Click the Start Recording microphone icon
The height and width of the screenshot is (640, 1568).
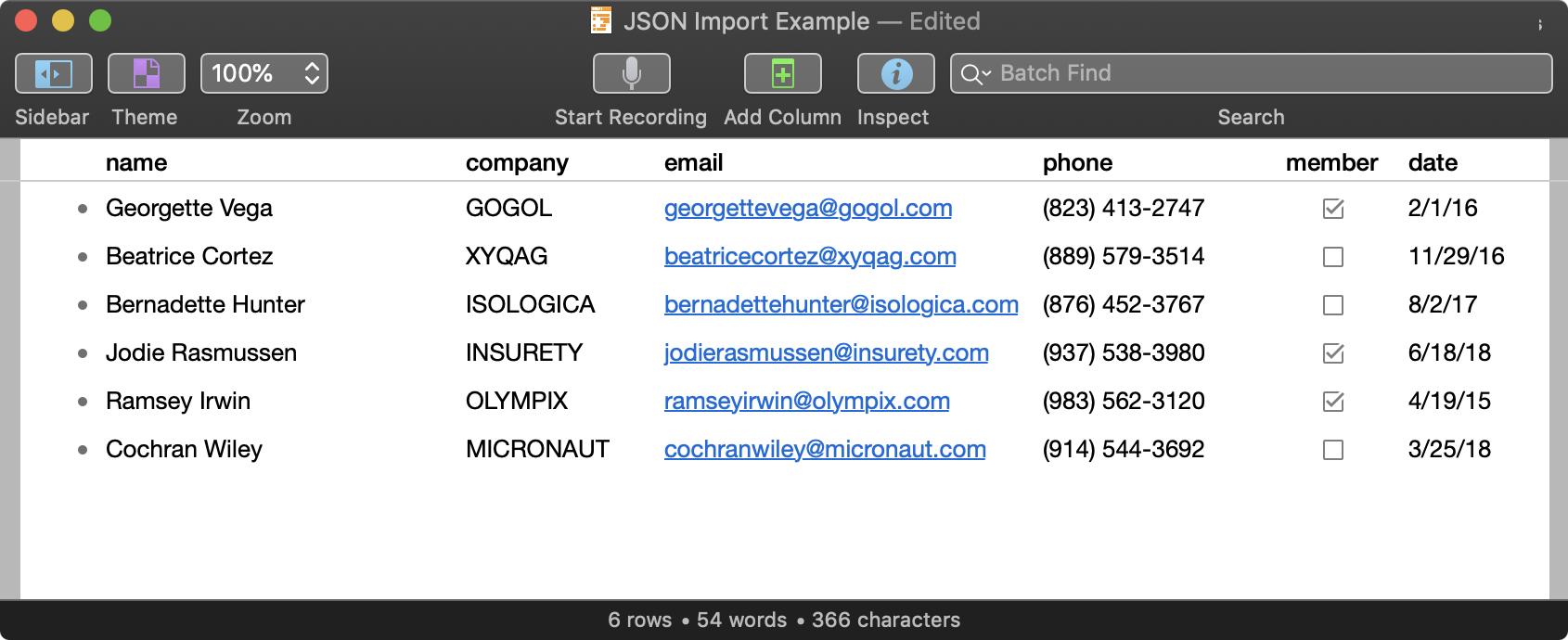tap(631, 73)
